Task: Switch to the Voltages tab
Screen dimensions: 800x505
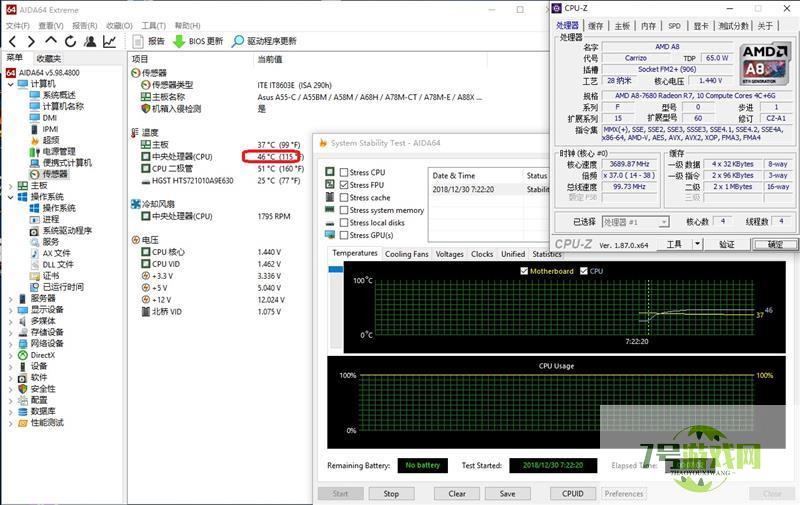Action: coord(449,254)
